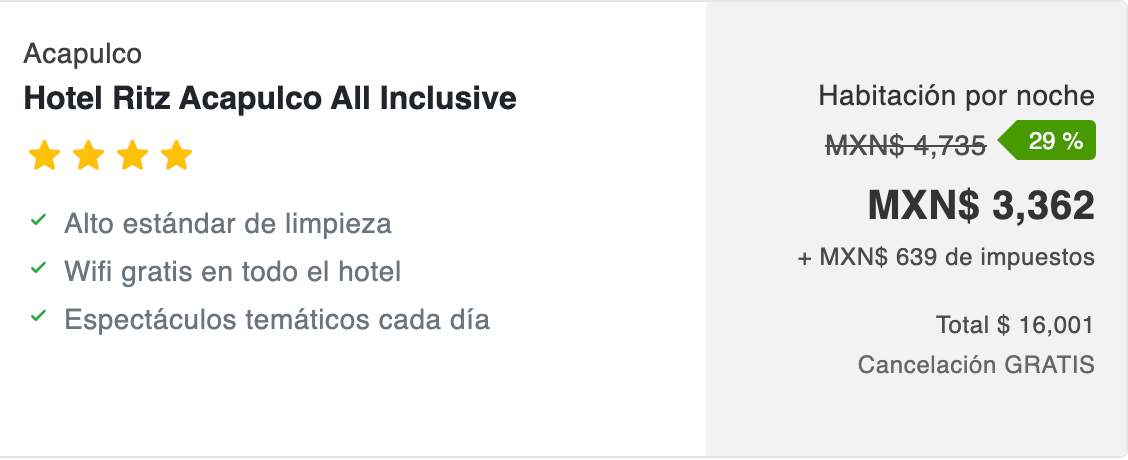Click Wifi gratis en todo el hotel text
The width and height of the screenshot is (1128, 460).
pos(232,271)
